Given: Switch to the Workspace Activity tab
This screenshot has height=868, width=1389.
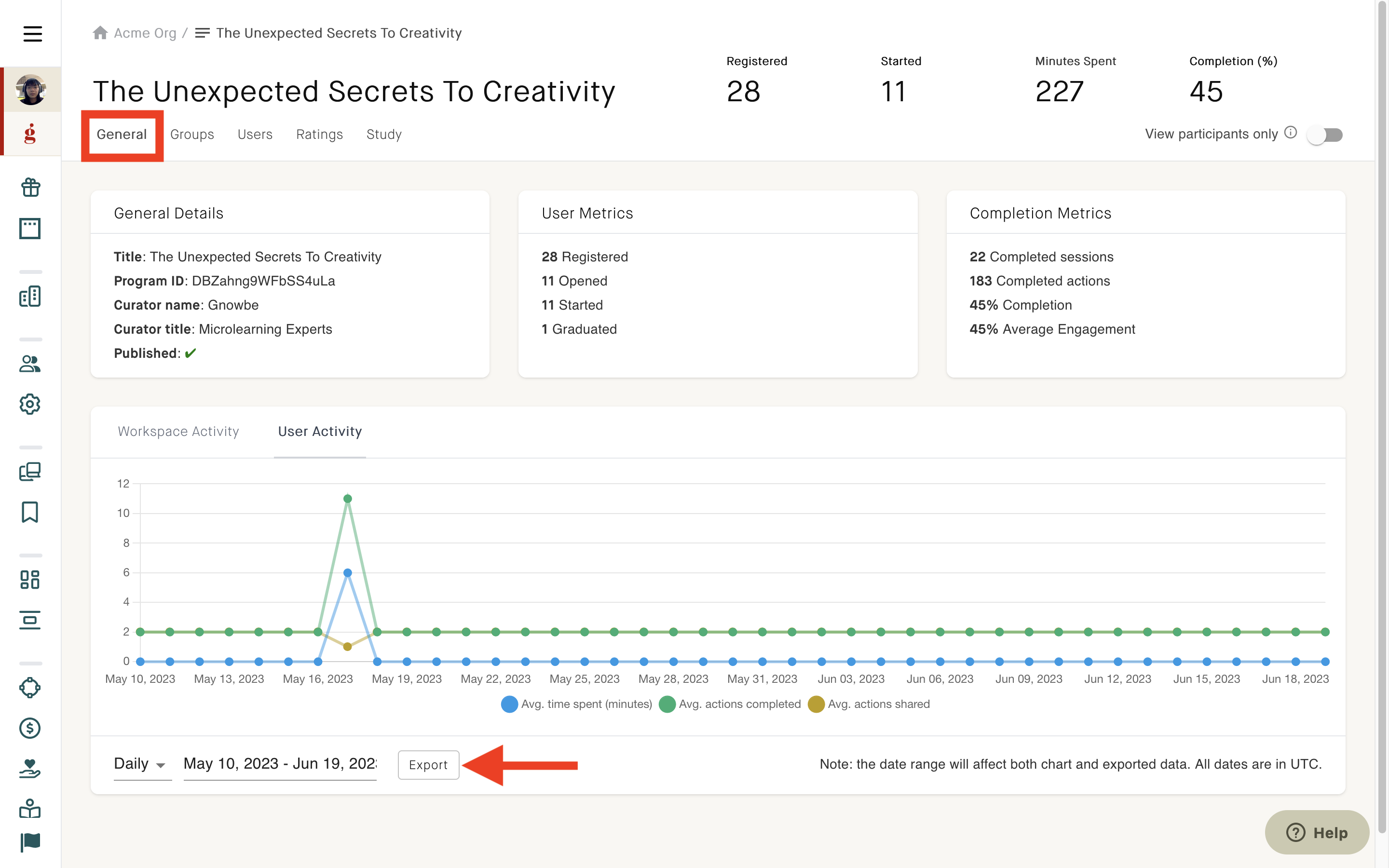Looking at the screenshot, I should point(178,431).
